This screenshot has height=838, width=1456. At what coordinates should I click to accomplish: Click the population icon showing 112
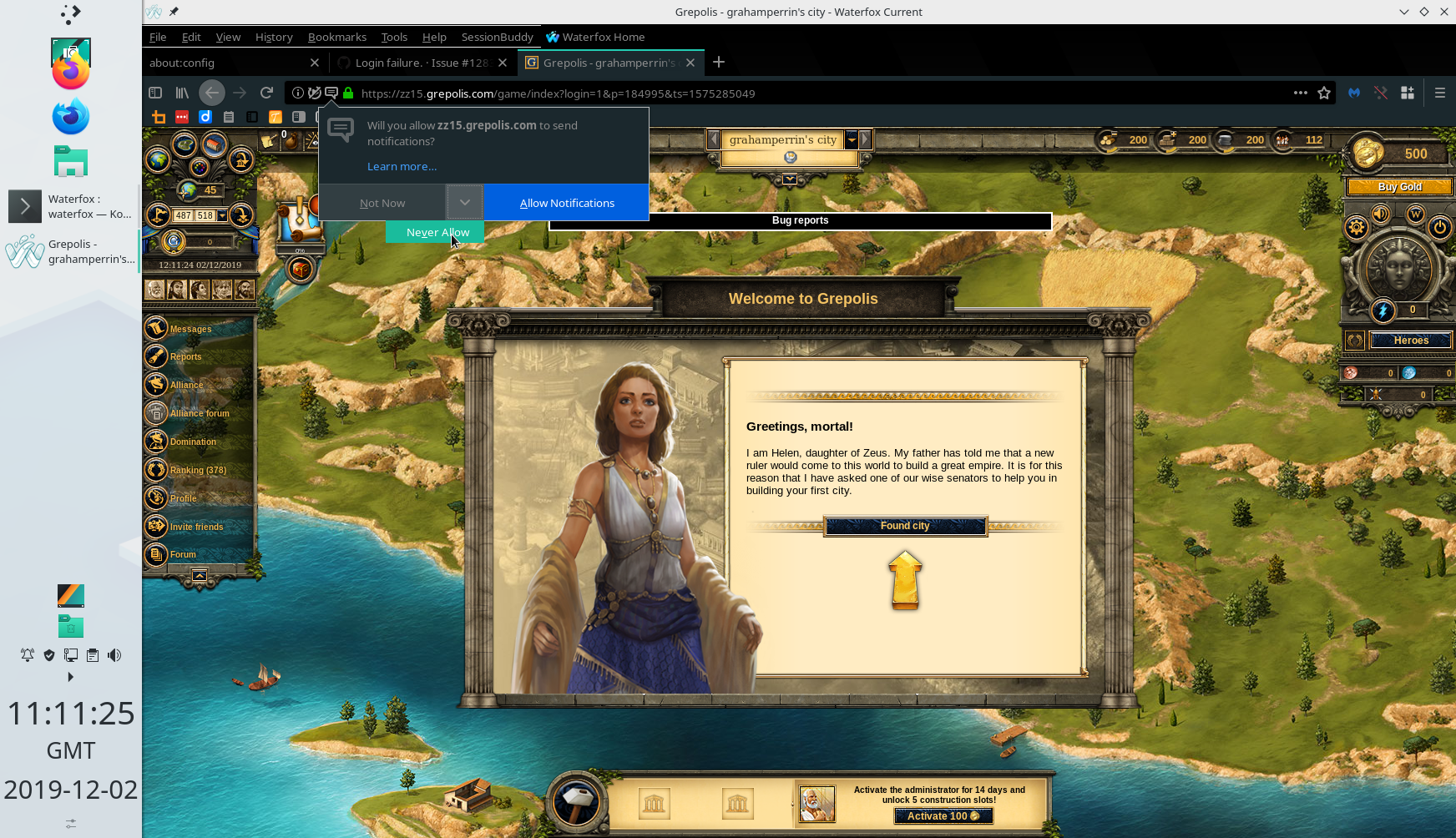point(1283,139)
